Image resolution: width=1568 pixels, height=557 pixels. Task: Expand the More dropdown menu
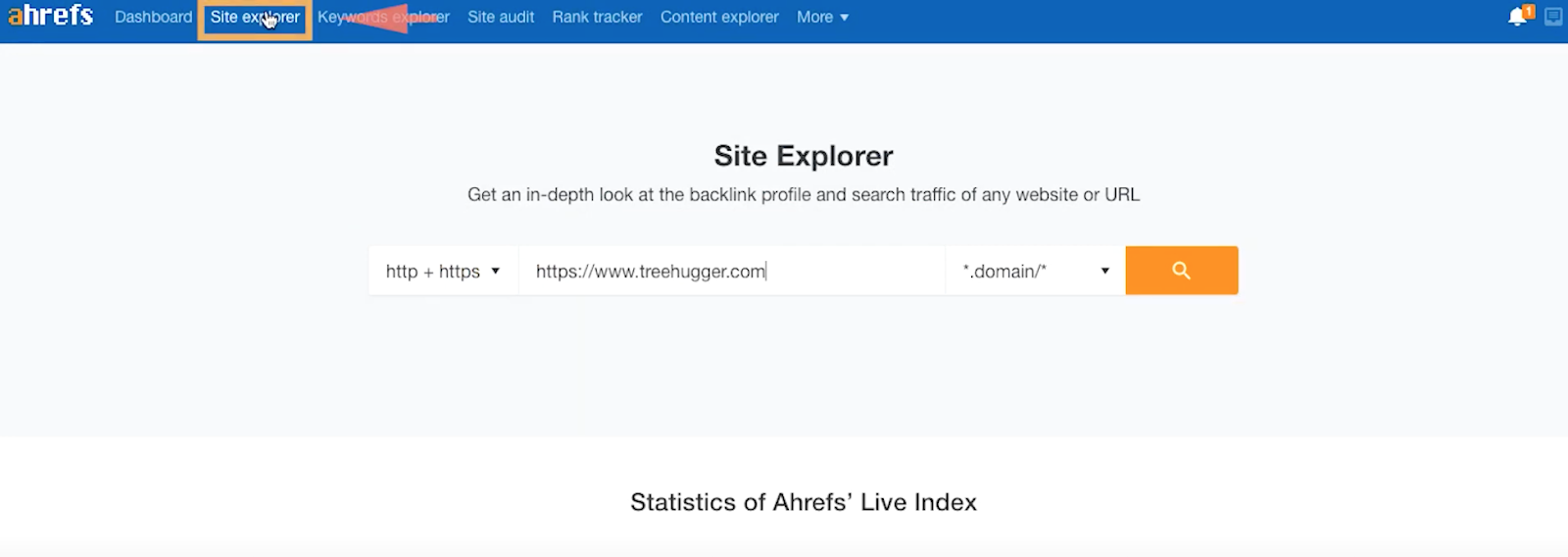(x=822, y=17)
